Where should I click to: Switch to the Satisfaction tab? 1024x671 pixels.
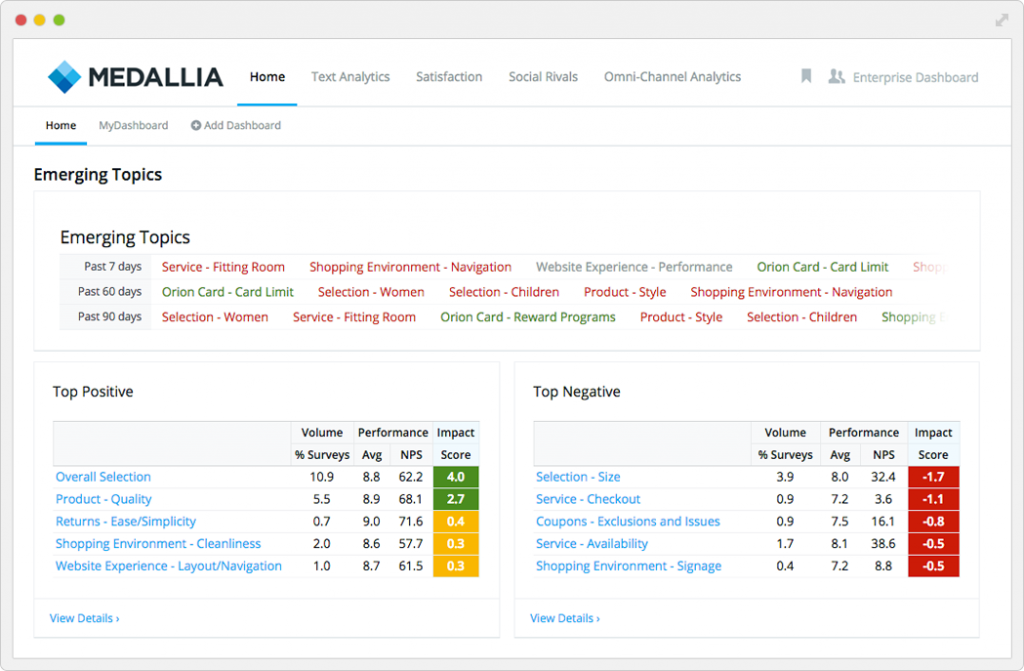pyautogui.click(x=449, y=77)
